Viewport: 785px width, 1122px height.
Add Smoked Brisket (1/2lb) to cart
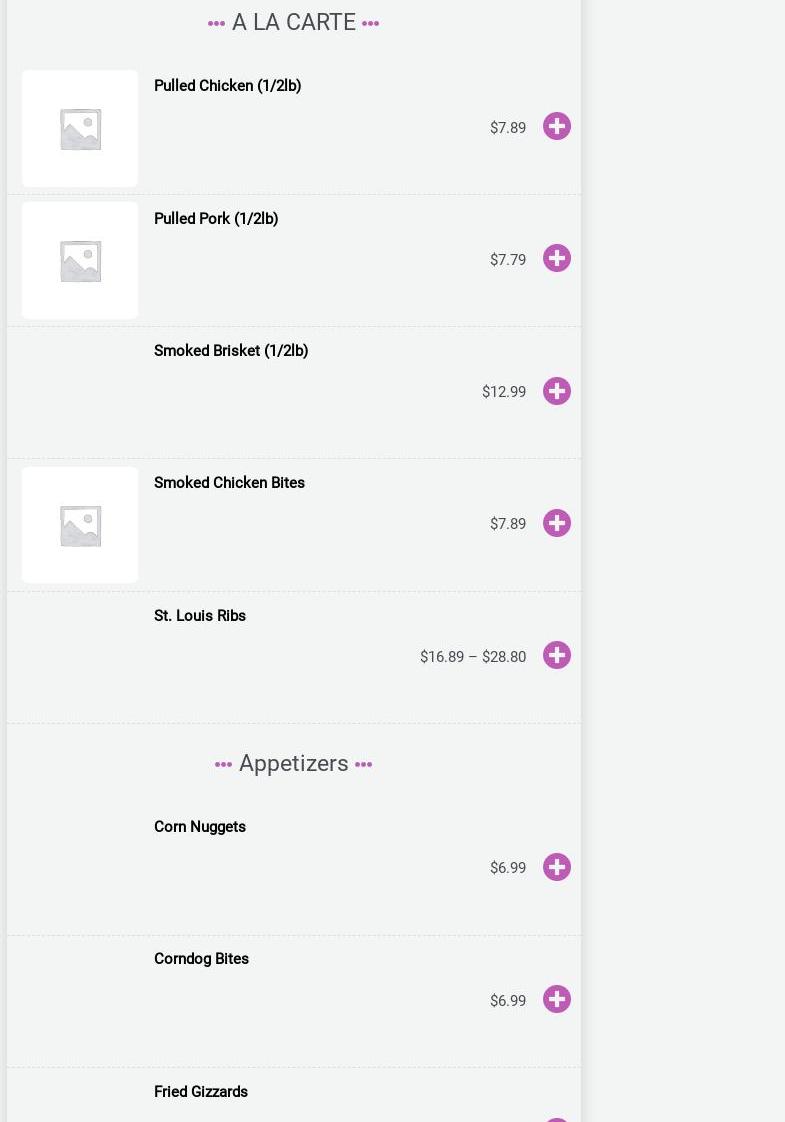click(x=557, y=391)
